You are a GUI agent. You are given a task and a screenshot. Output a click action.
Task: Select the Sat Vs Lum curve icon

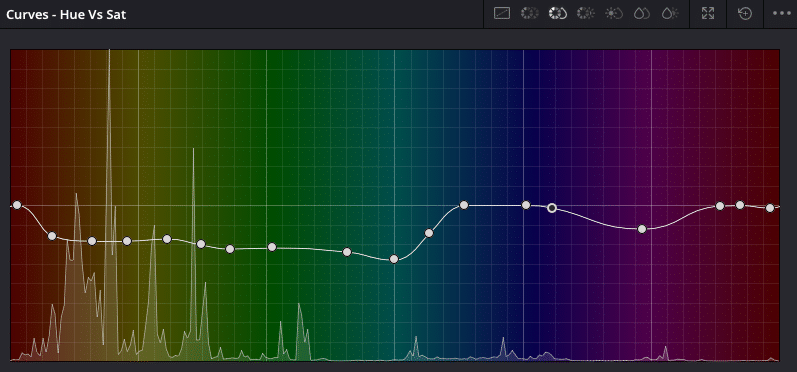click(670, 13)
